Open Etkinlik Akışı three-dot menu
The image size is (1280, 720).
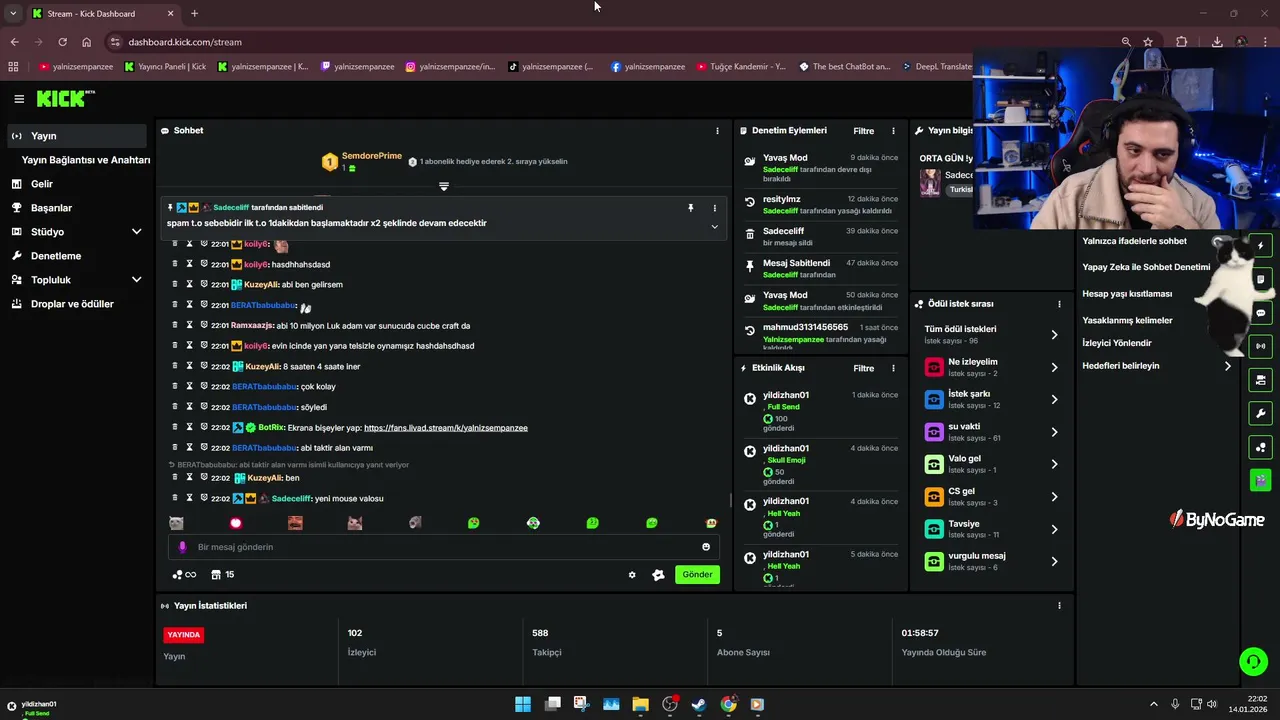click(x=893, y=368)
